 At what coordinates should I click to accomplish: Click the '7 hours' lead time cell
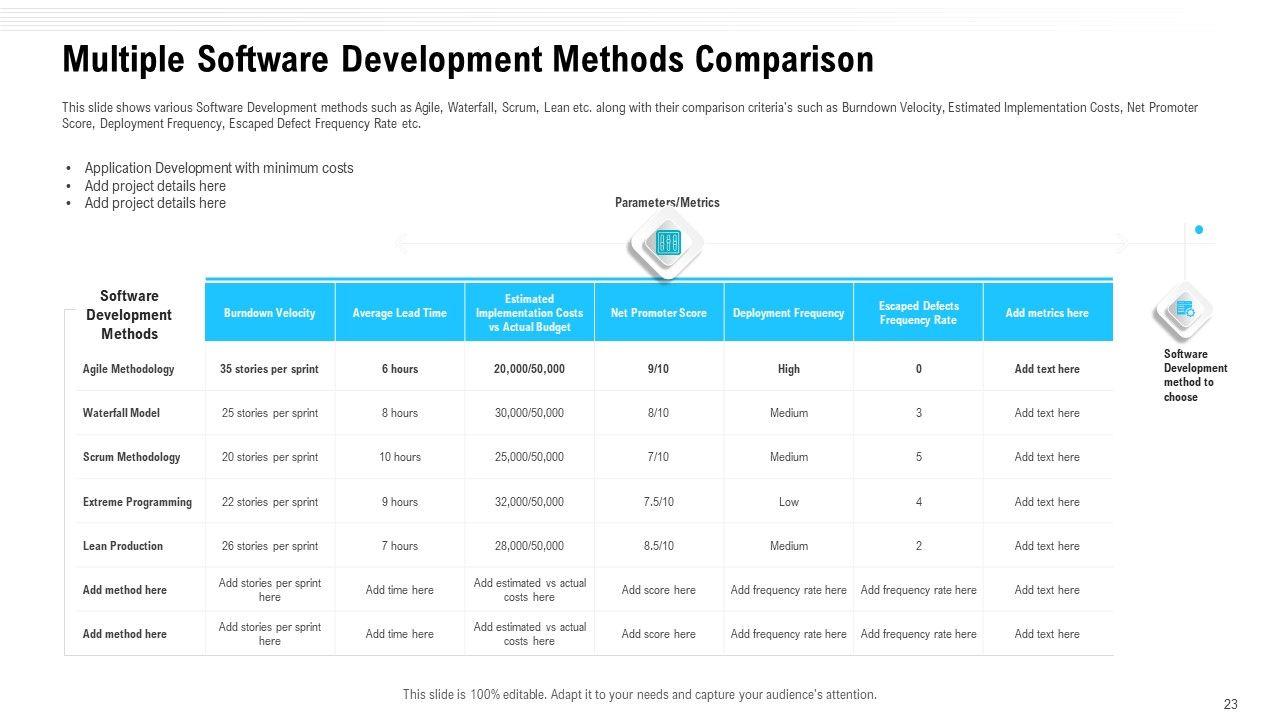[x=400, y=546]
